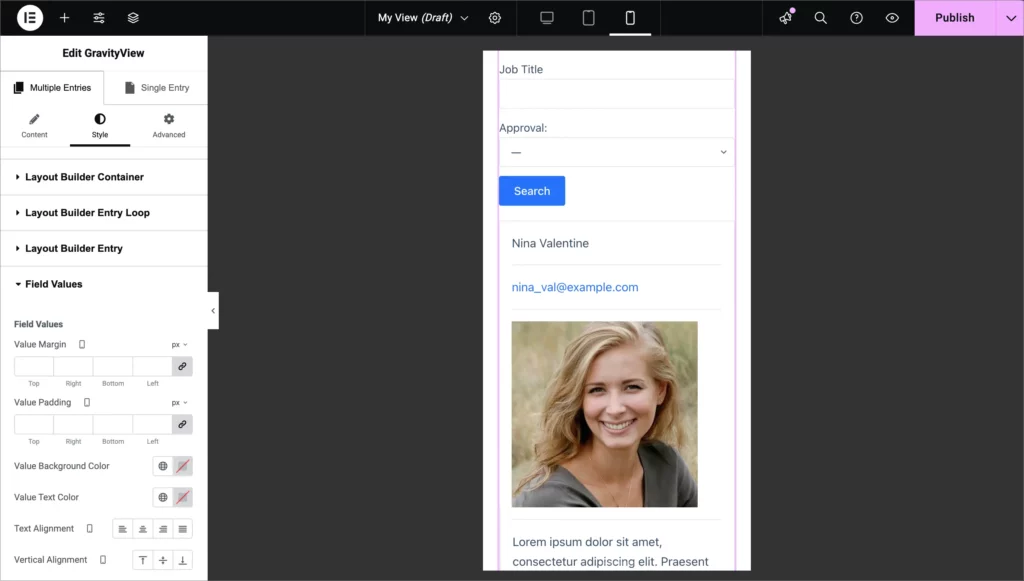This screenshot has height=581, width=1024.
Task: Switch preview to tablet device mode
Action: 587,17
